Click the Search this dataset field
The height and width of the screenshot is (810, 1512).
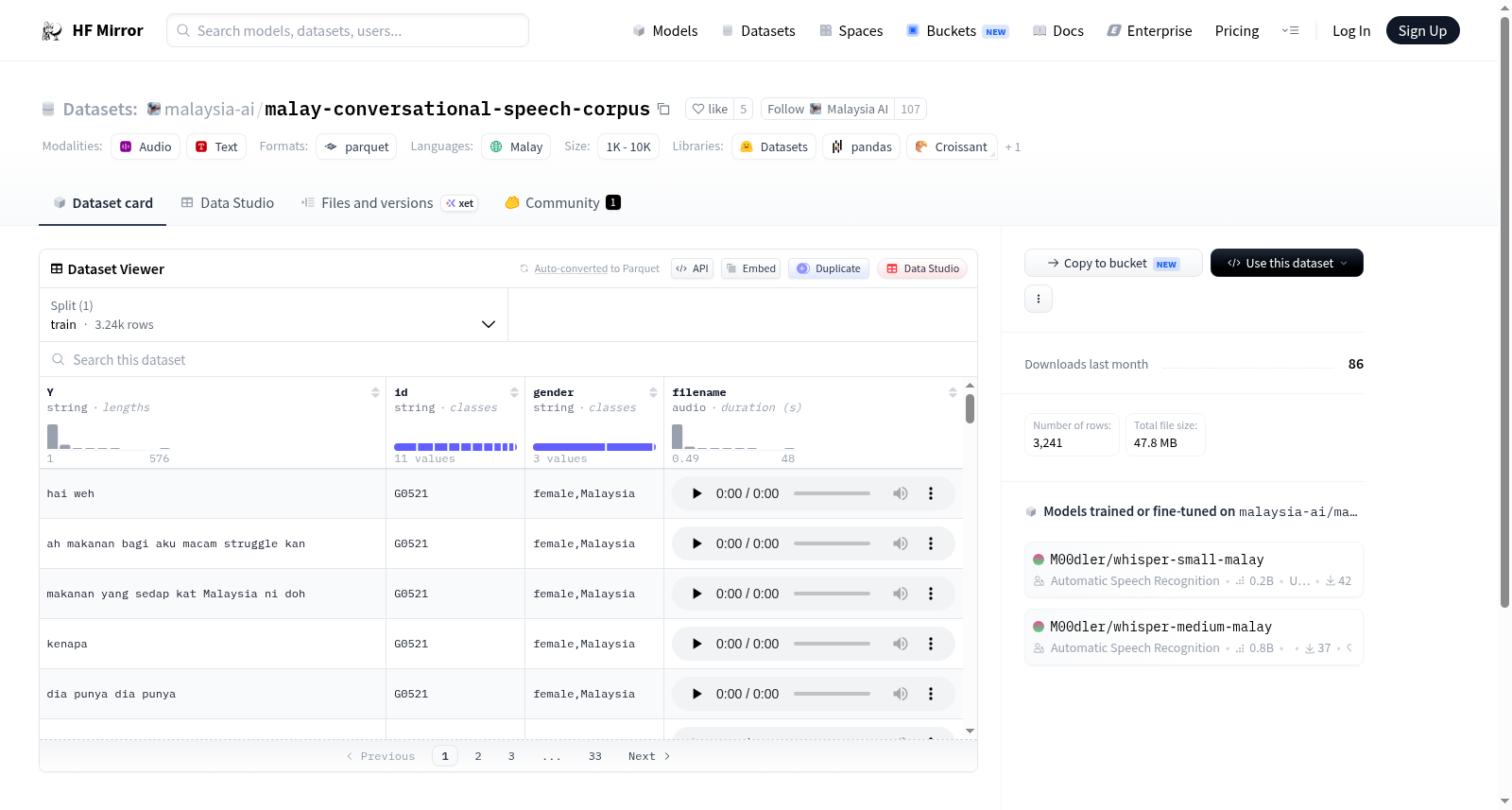[x=508, y=359]
